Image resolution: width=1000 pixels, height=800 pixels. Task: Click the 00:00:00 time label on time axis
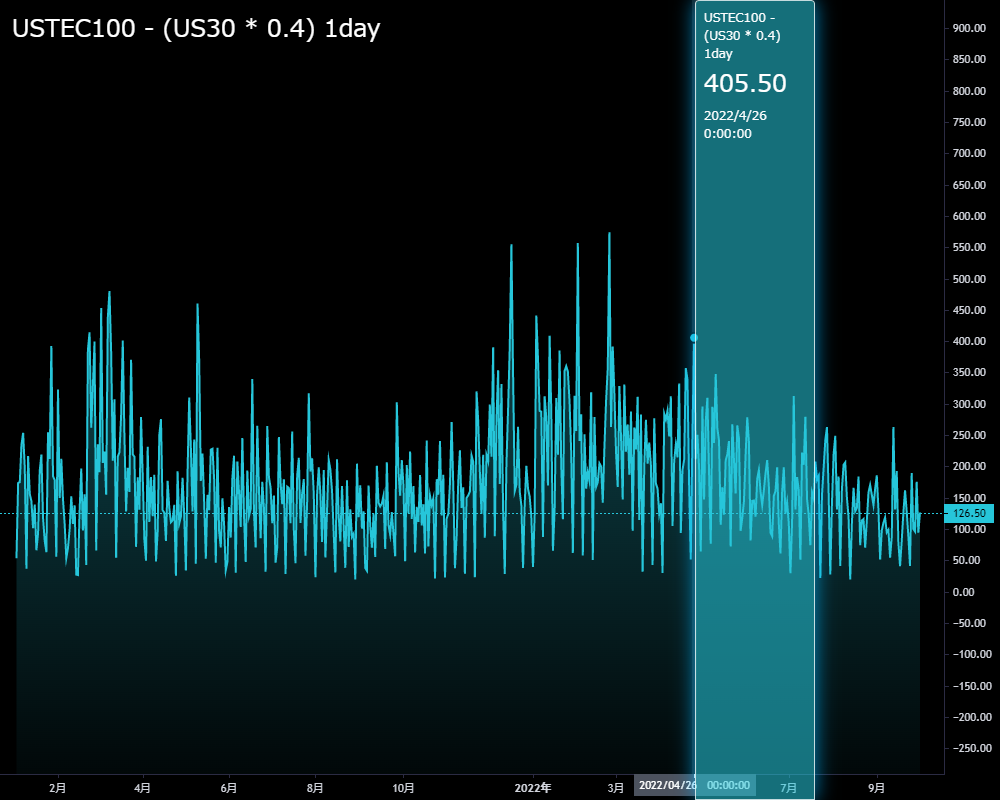click(x=728, y=786)
